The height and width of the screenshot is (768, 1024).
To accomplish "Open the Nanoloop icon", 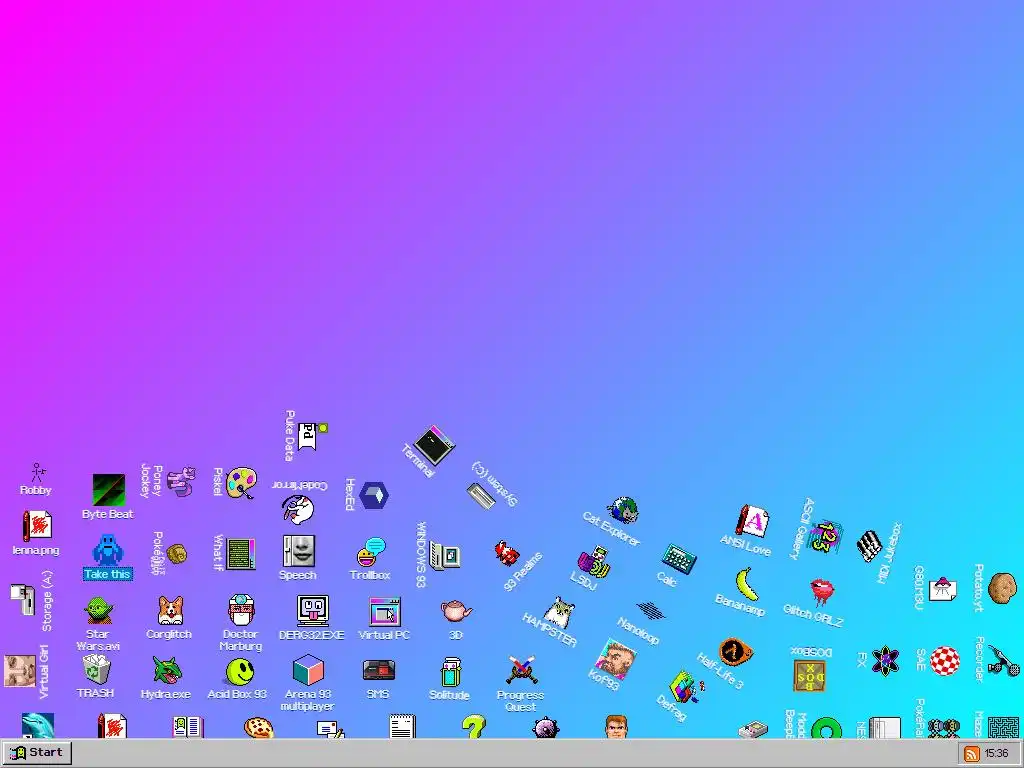I will click(650, 611).
